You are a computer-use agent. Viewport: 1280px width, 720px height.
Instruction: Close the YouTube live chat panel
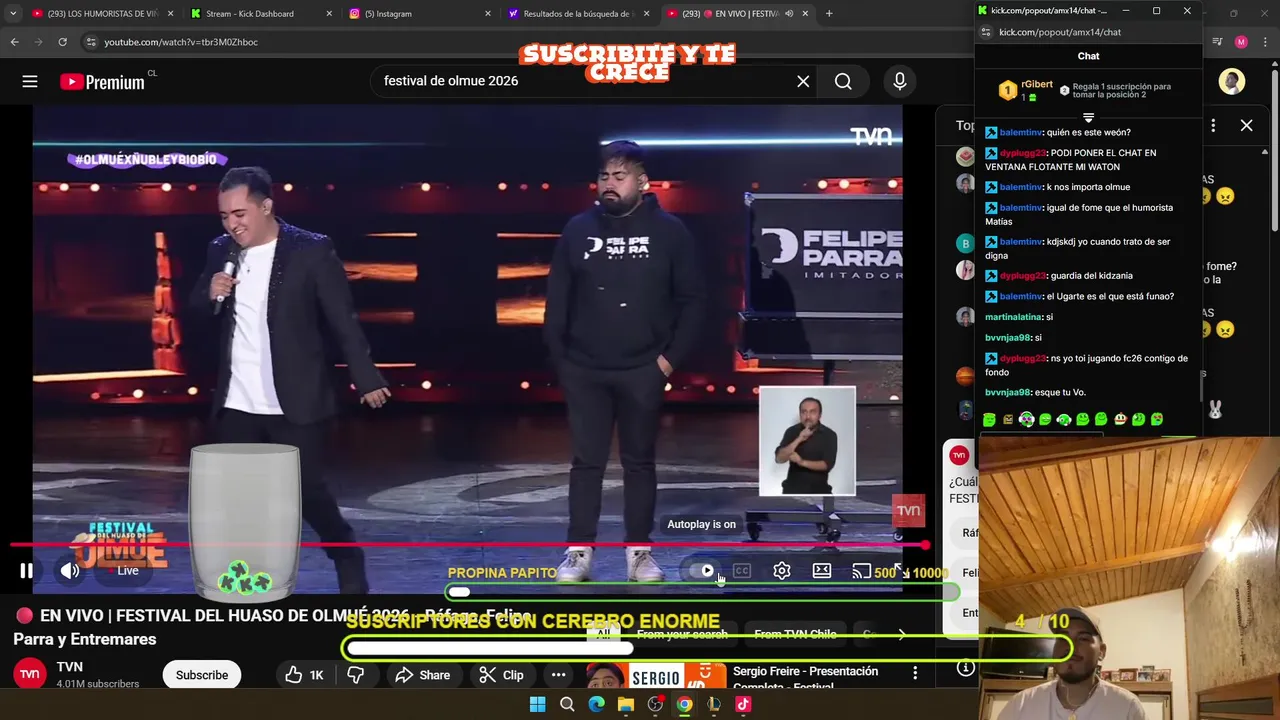1246,125
